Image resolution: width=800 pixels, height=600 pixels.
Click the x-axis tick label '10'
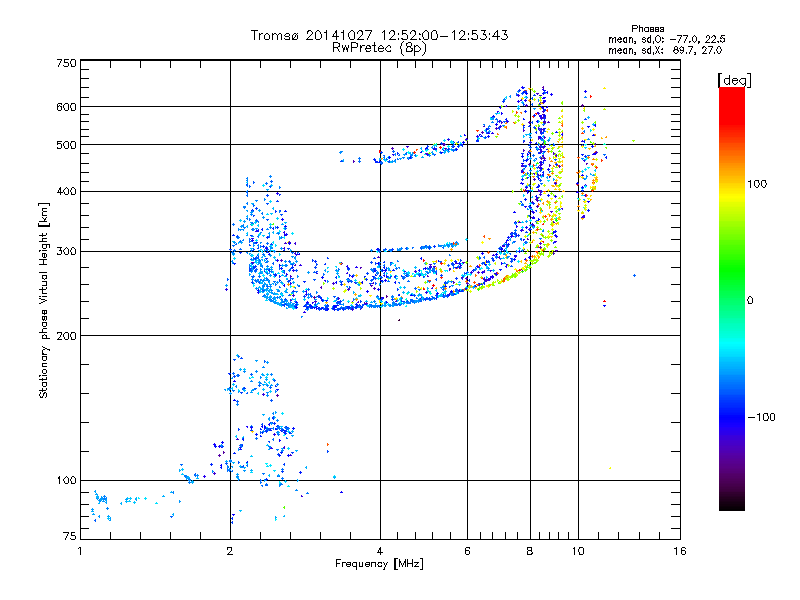tap(578, 551)
